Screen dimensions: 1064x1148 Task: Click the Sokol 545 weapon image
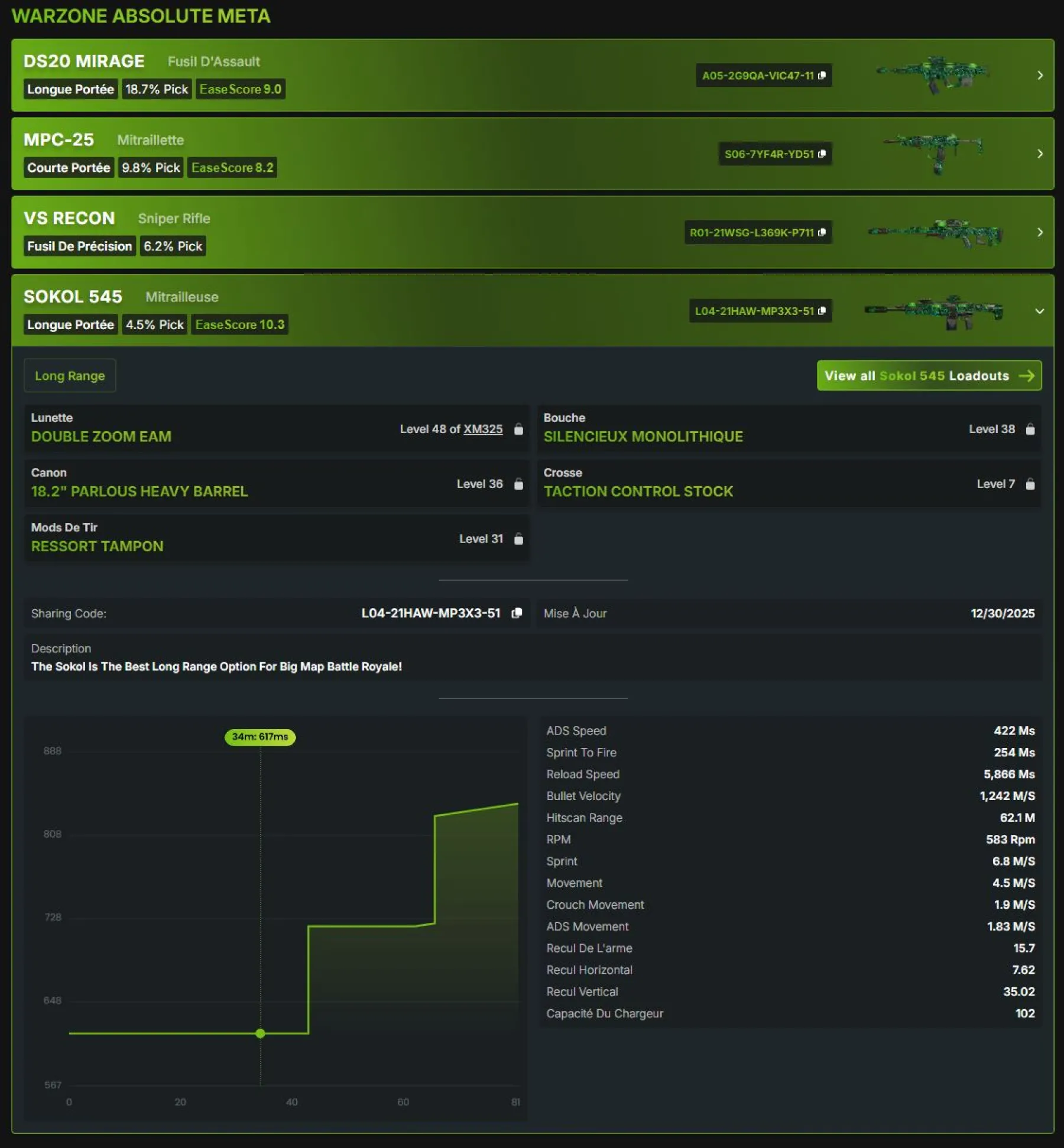coord(934,311)
